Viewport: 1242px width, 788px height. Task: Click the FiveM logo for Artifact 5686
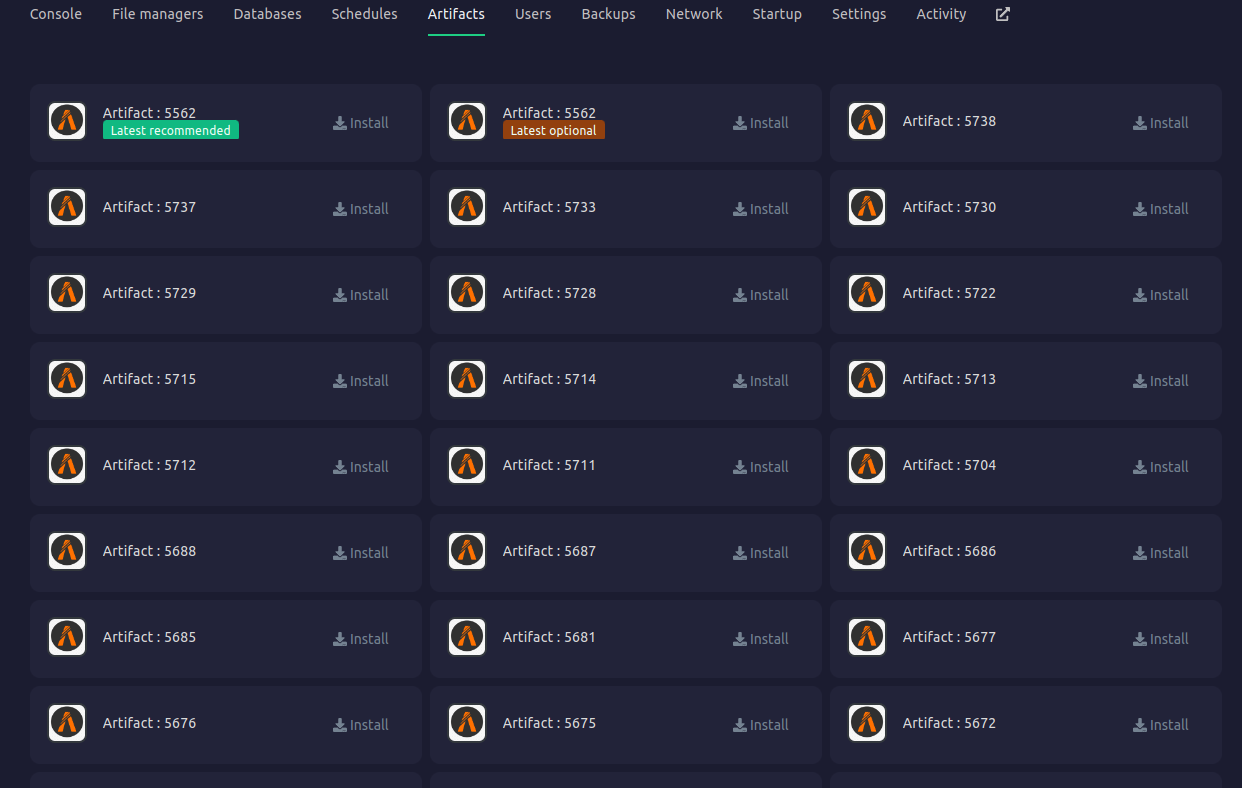tap(867, 551)
